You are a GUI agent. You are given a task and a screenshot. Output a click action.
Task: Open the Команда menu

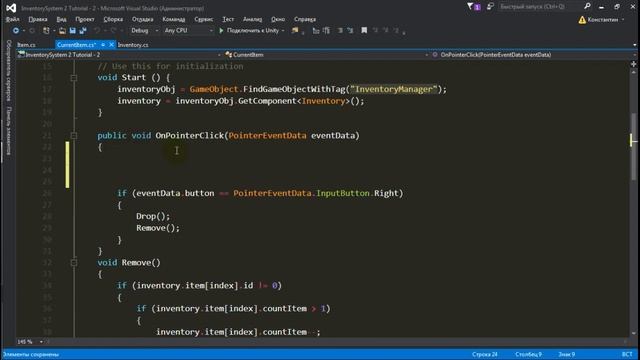click(173, 19)
